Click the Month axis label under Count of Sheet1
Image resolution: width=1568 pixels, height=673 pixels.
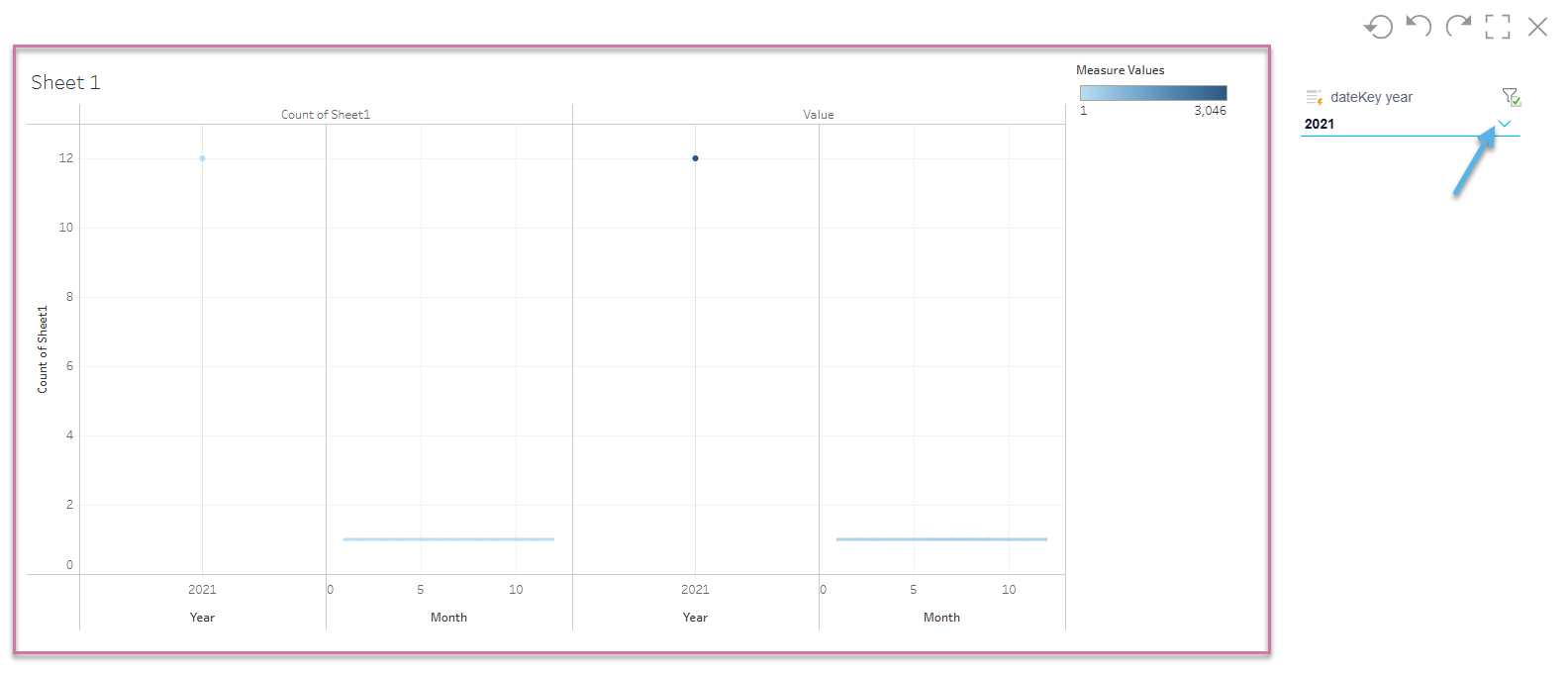[448, 618]
